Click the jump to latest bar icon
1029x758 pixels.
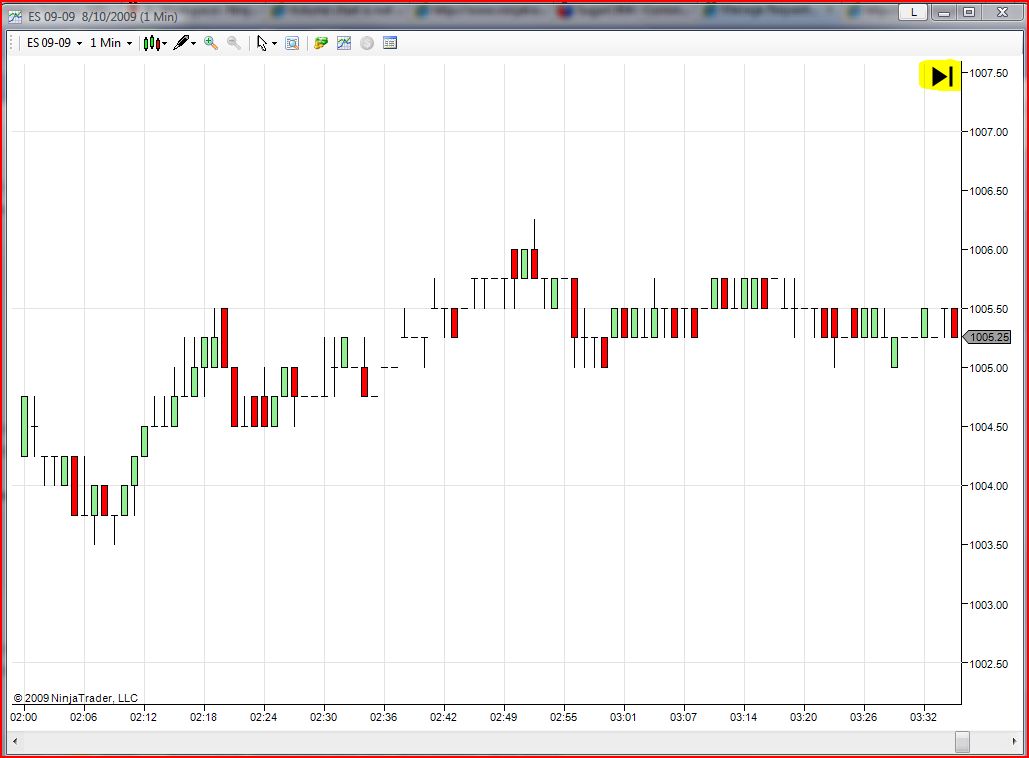(x=940, y=76)
